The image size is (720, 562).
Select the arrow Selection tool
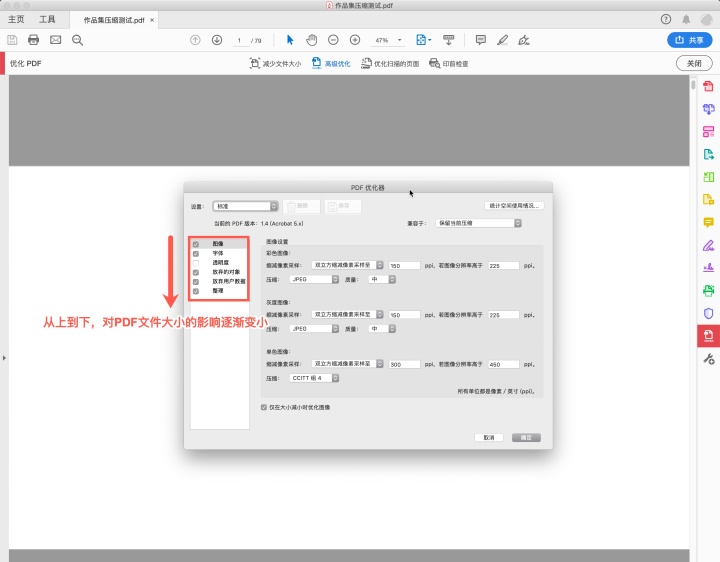(290, 40)
